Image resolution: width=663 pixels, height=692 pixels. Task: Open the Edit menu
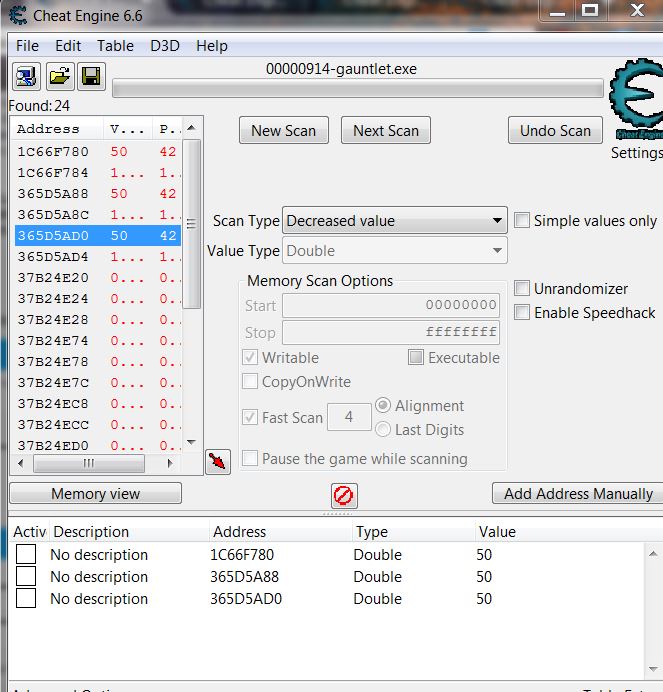point(68,46)
